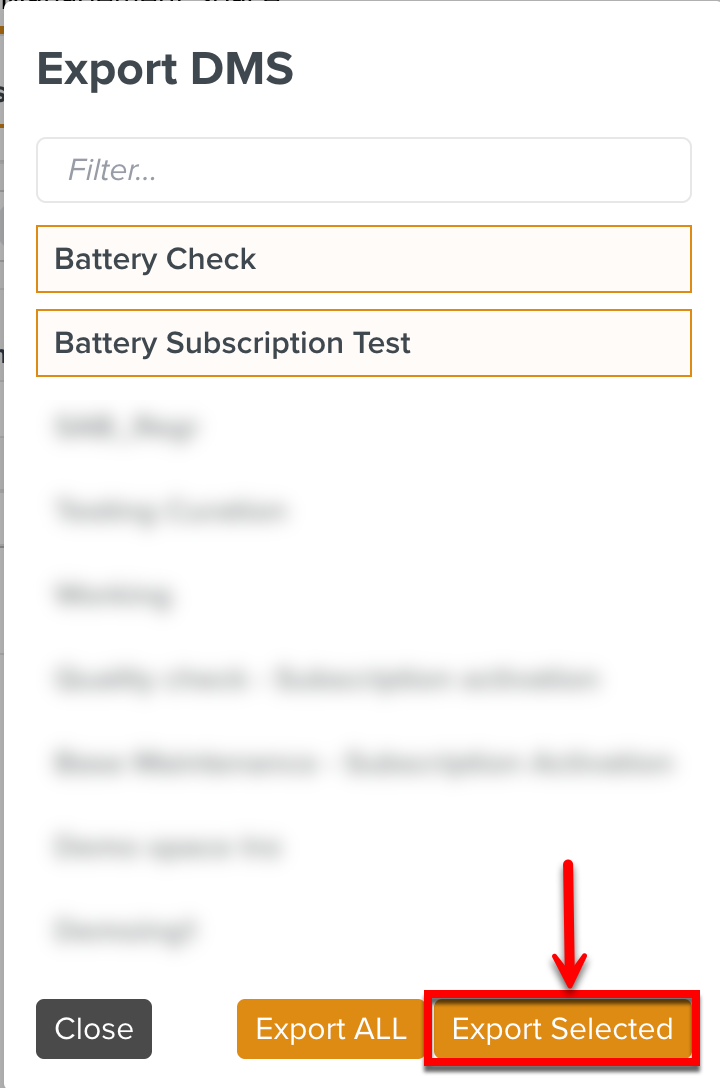Click the Filter search field
The width and height of the screenshot is (720, 1088).
pyautogui.click(x=364, y=170)
